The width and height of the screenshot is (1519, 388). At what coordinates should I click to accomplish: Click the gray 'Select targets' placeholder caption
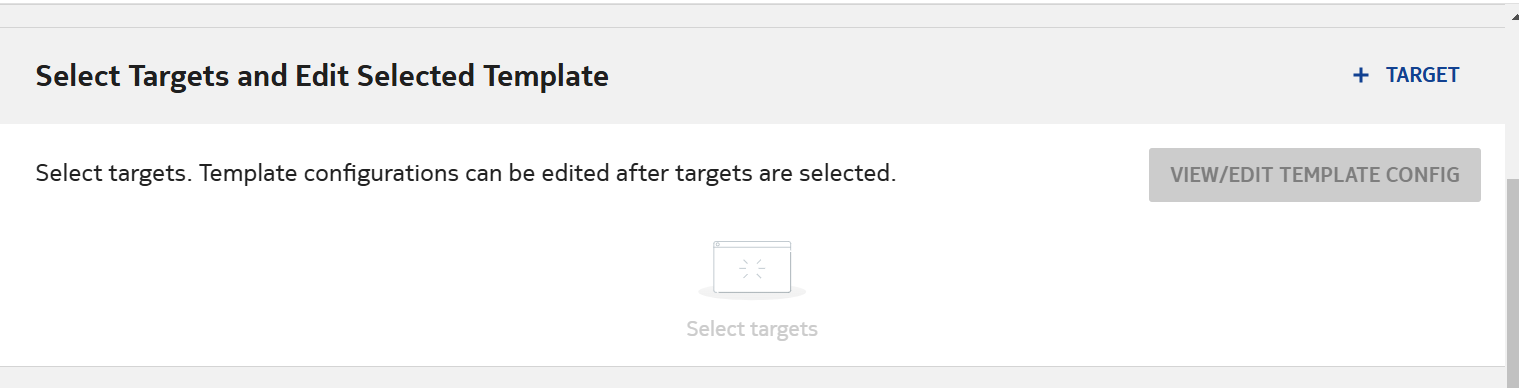pos(752,329)
